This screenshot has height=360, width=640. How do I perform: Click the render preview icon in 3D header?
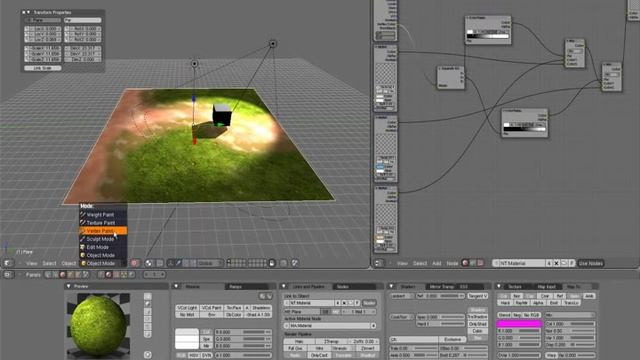(295, 263)
